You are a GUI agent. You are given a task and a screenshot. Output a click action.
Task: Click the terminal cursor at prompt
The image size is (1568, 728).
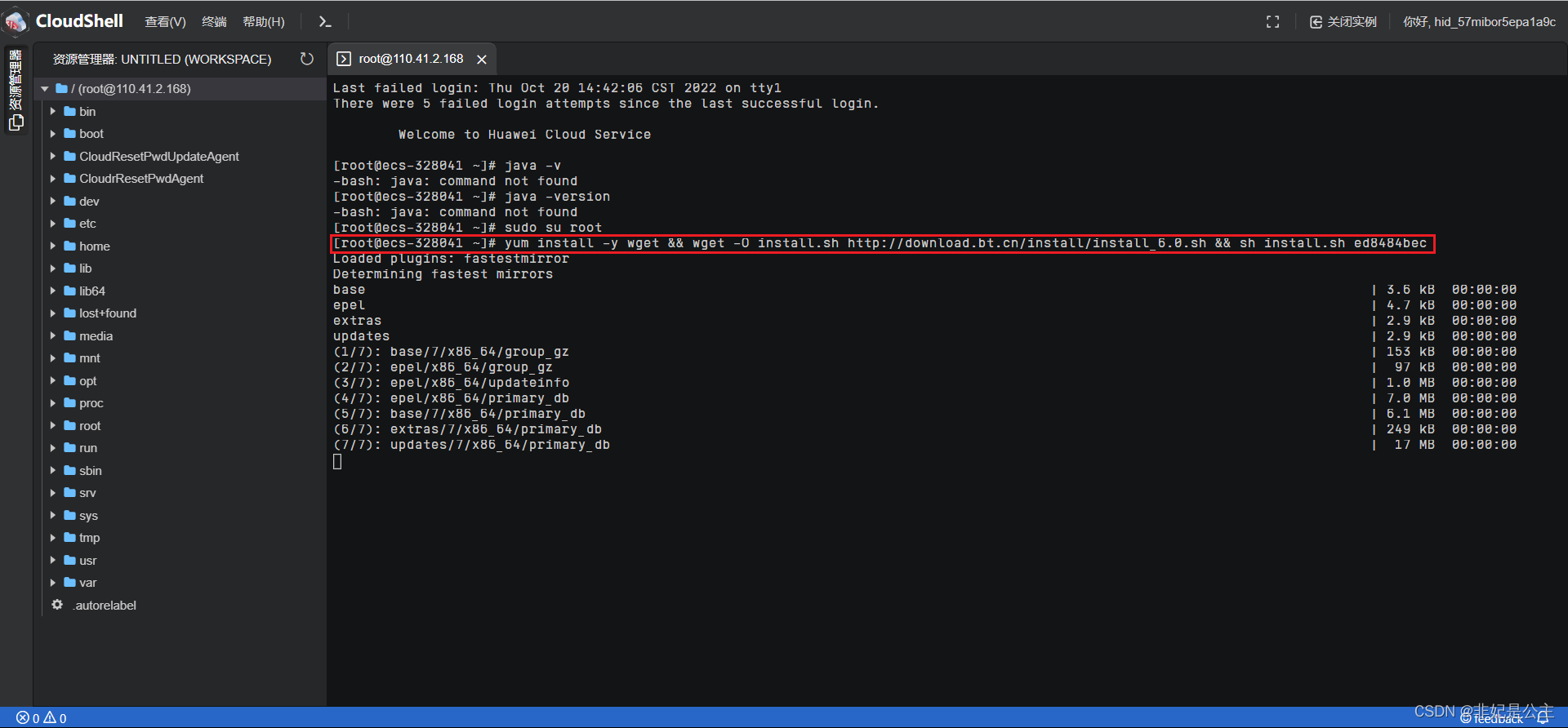tap(337, 461)
